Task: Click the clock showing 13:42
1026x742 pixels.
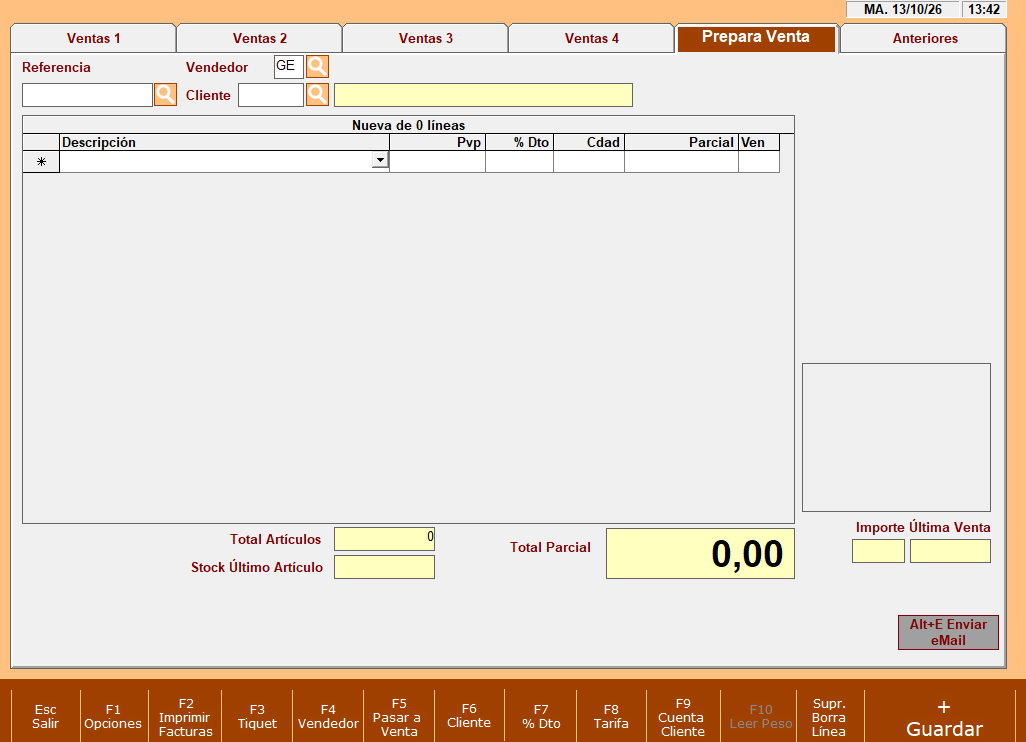Action: 984,9
